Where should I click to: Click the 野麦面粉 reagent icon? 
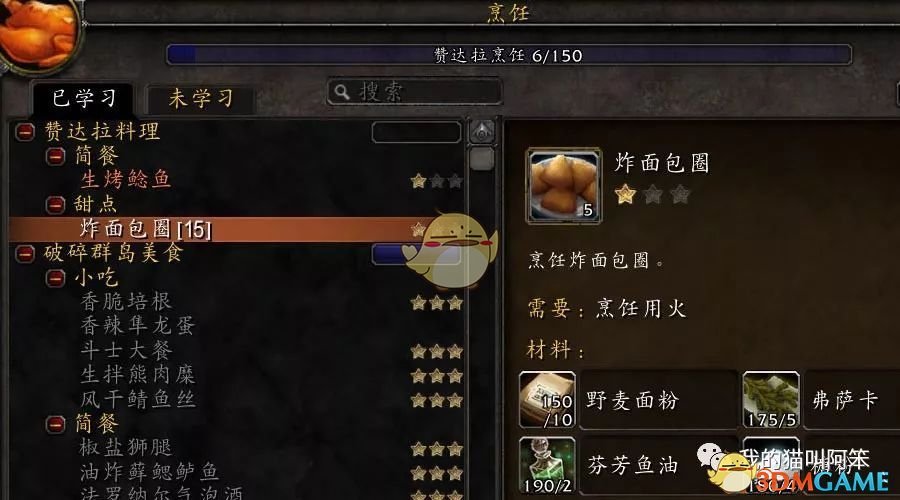(547, 400)
